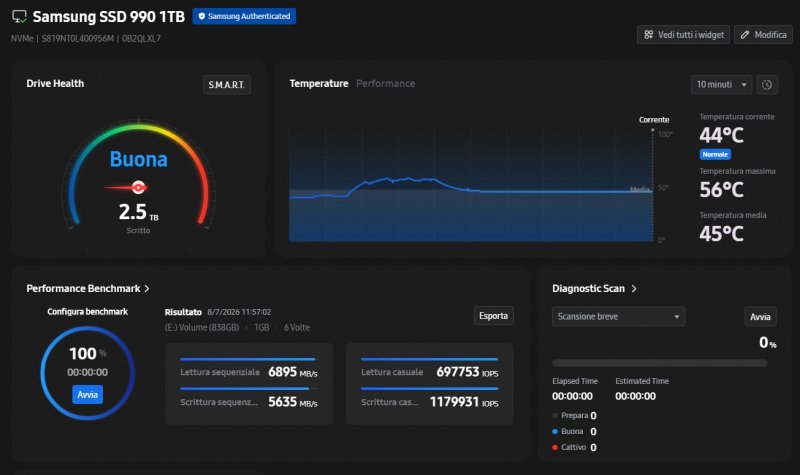800x475 pixels.
Task: Click the (E:) Volume (838GB) text
Action: 202,327
